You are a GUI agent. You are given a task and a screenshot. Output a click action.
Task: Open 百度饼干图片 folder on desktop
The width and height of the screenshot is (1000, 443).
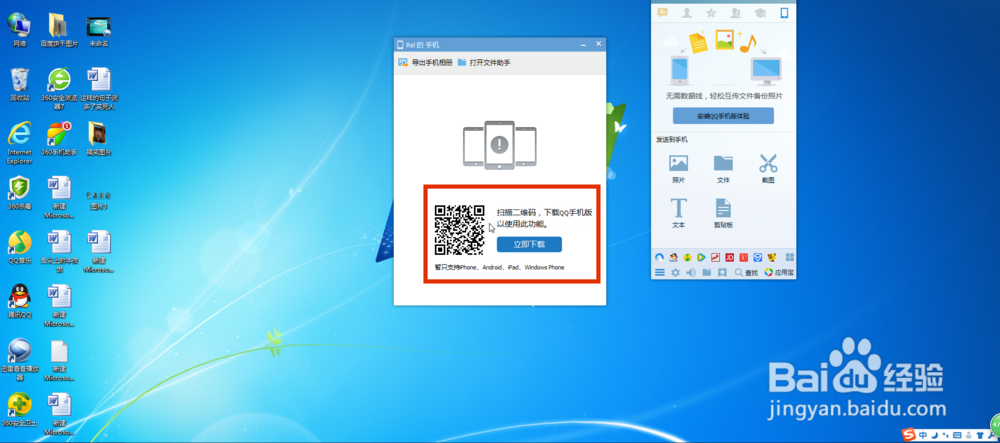pos(59,29)
